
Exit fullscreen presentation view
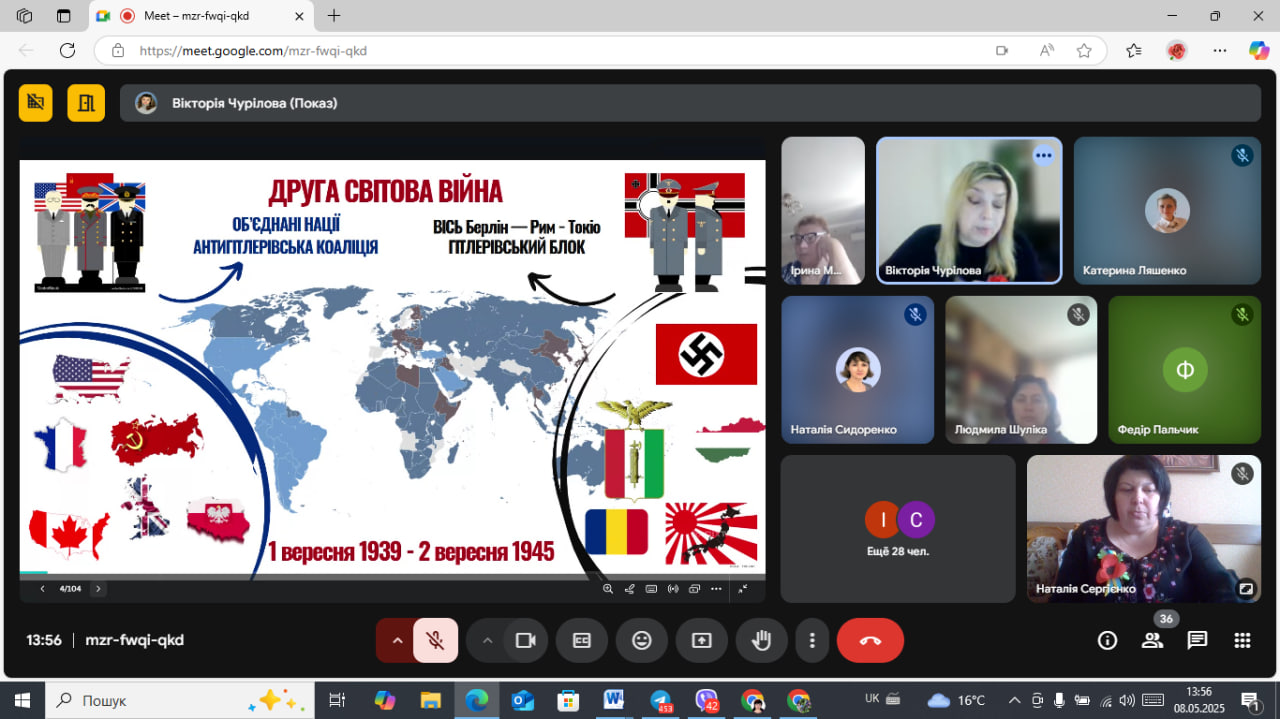tap(743, 589)
